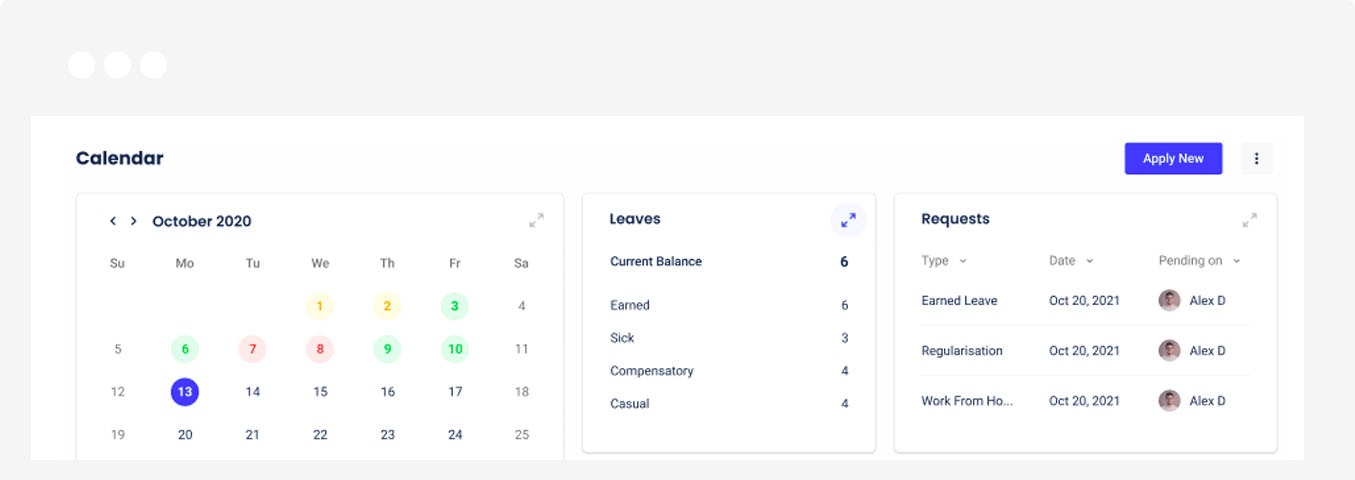
Task: Sort requests by Type dropdown
Action: [944, 261]
